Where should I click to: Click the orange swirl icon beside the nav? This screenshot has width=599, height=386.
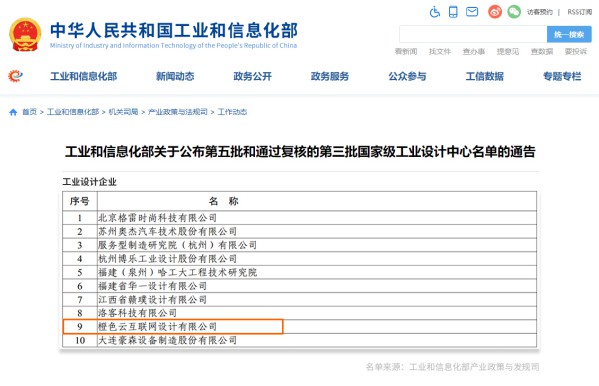tap(15, 76)
